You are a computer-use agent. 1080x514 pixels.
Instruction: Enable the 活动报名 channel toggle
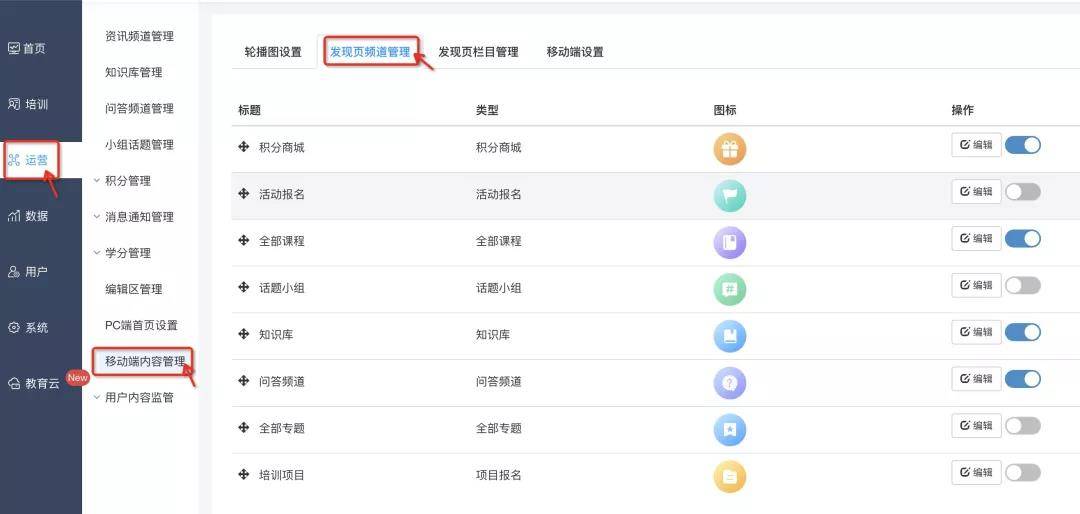point(1022,192)
